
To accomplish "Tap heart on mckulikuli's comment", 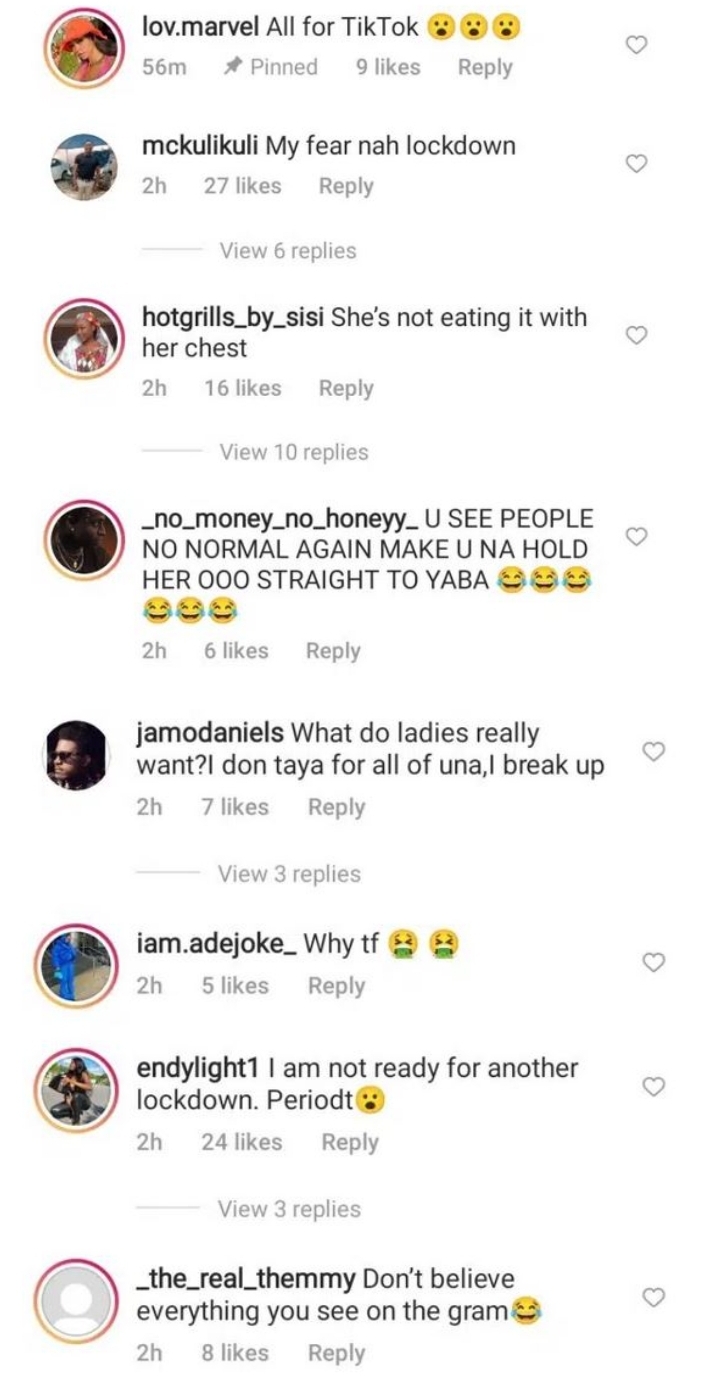I will coord(637,164).
